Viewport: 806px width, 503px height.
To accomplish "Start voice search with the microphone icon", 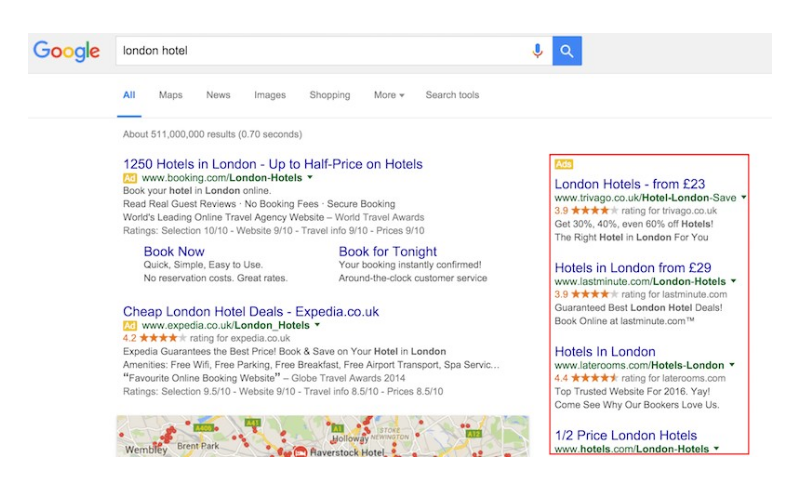I will point(538,51).
